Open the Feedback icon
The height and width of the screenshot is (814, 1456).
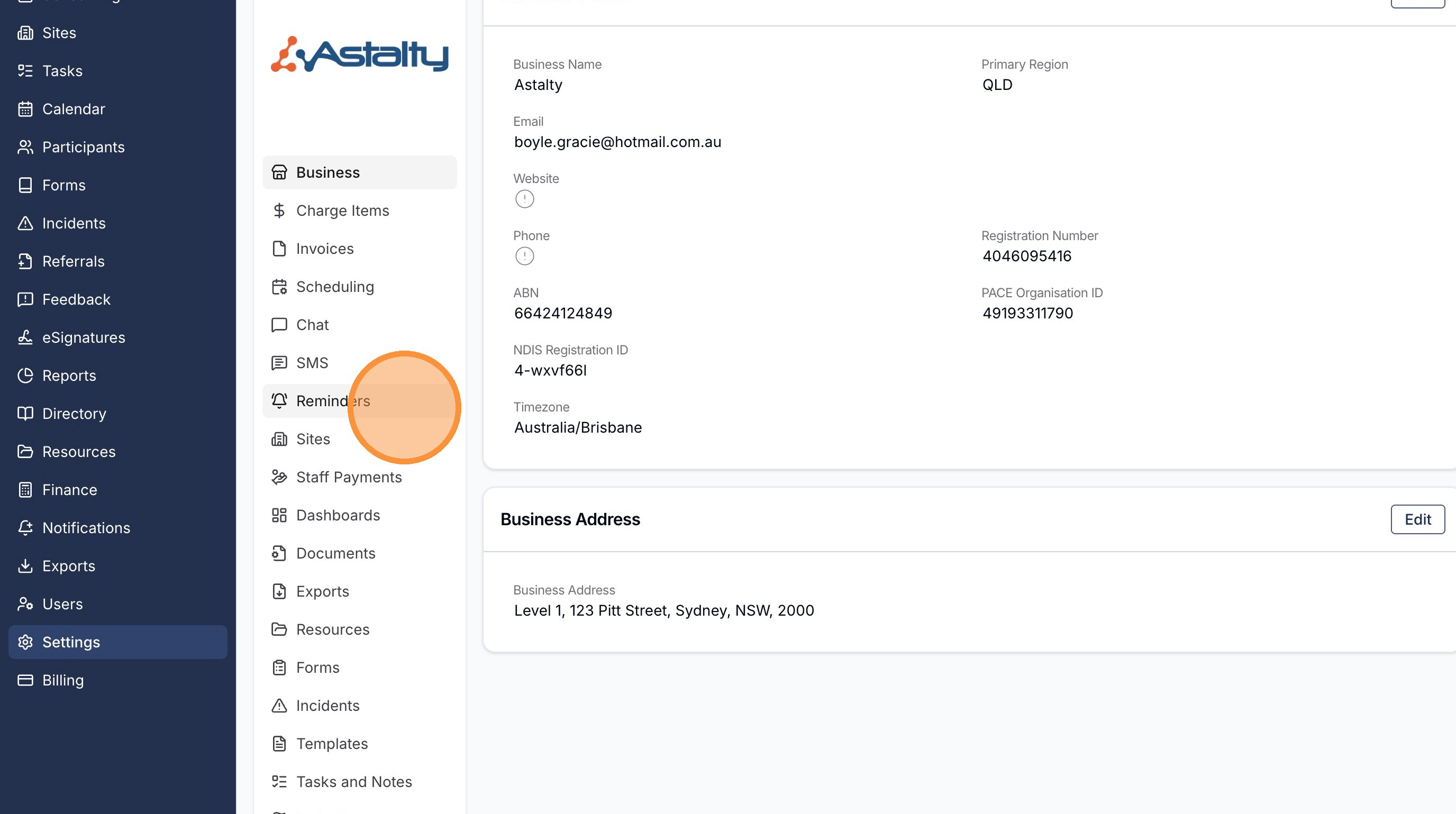25,299
